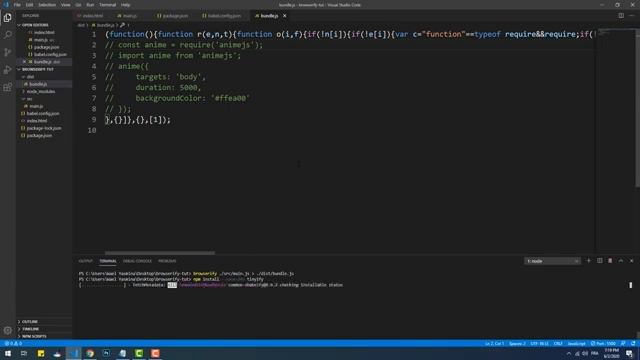Open the terminal selector dropdown '1: node'

click(x=552, y=261)
